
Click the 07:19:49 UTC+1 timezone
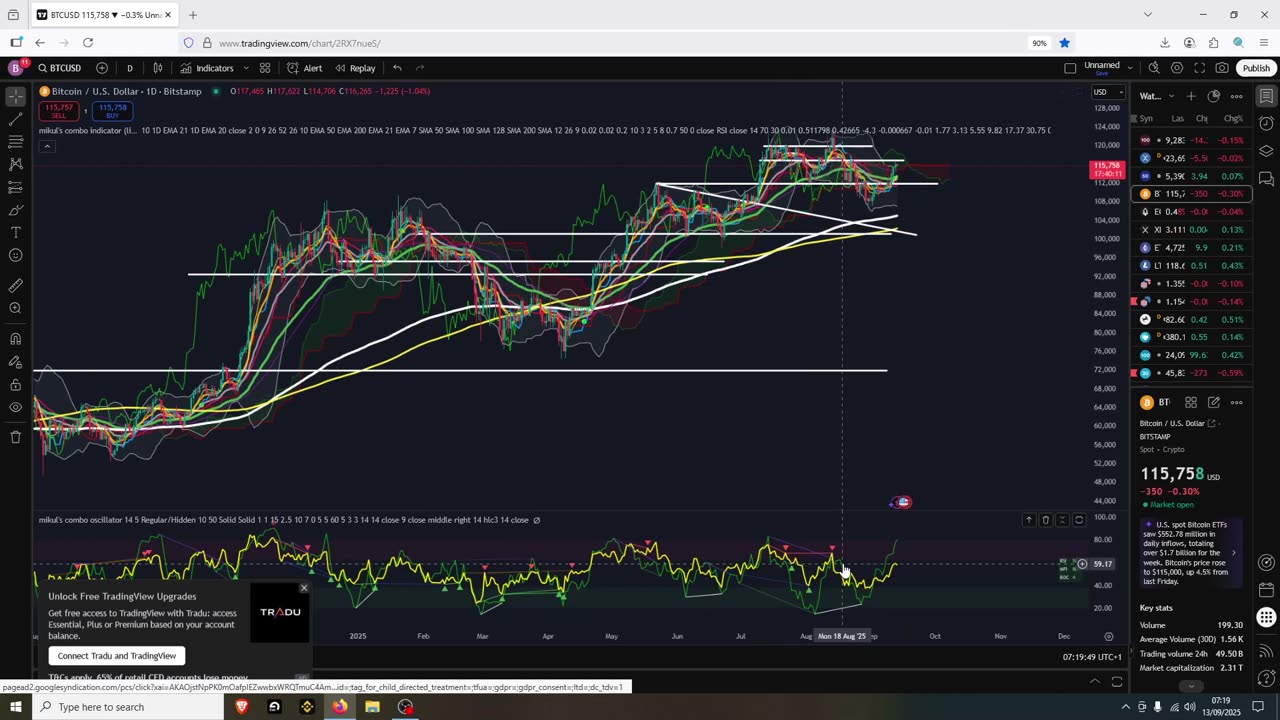[x=1094, y=657]
